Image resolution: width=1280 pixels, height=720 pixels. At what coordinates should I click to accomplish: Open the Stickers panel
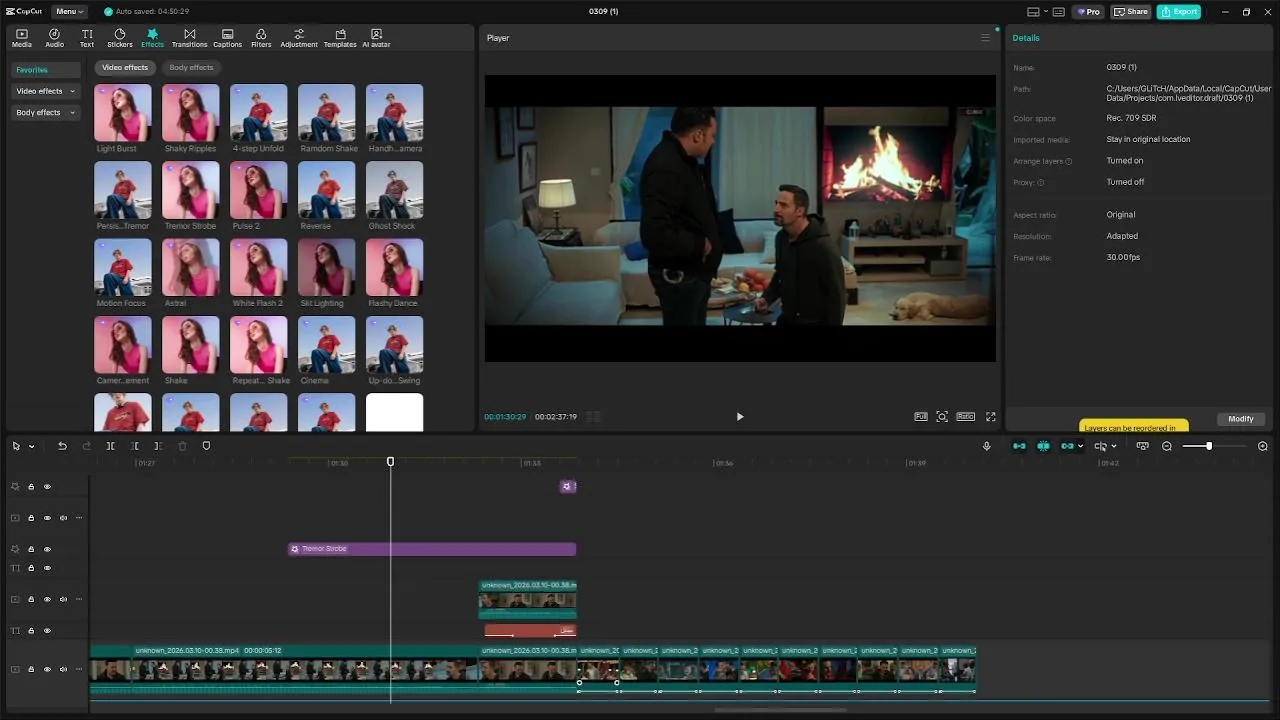click(120, 38)
